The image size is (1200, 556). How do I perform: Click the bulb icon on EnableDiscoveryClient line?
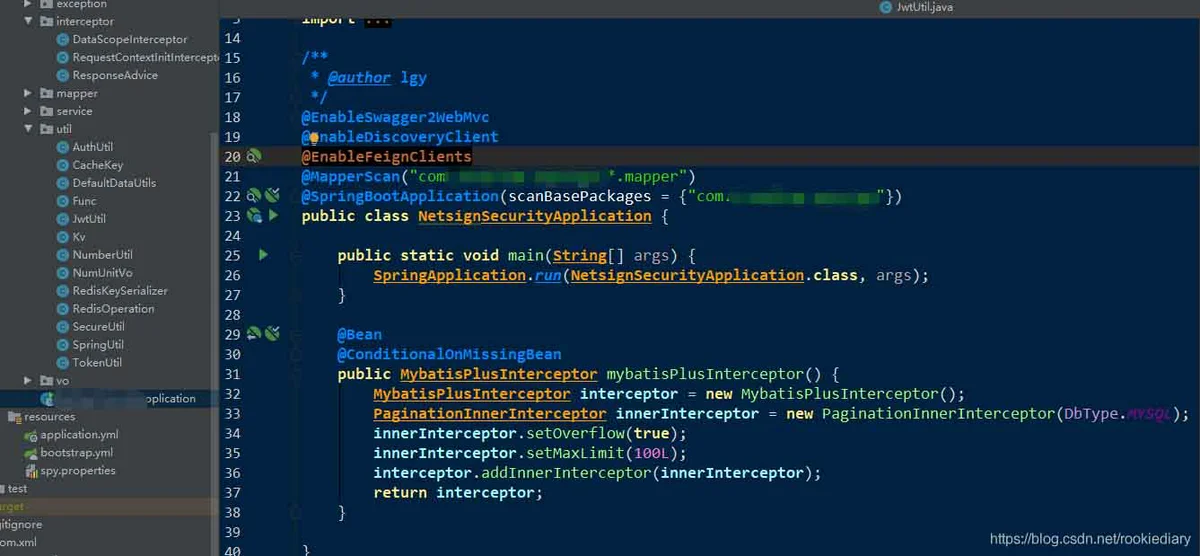313,137
